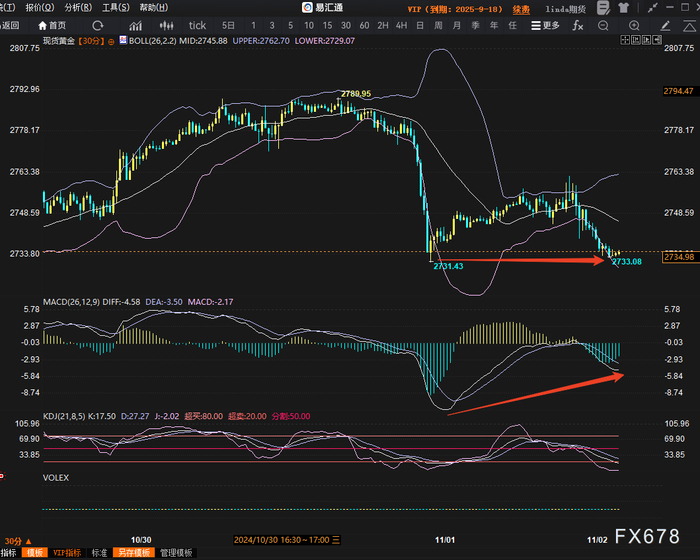700x560 pixels.
Task: Switch to tick chart mode
Action: click(x=197, y=25)
